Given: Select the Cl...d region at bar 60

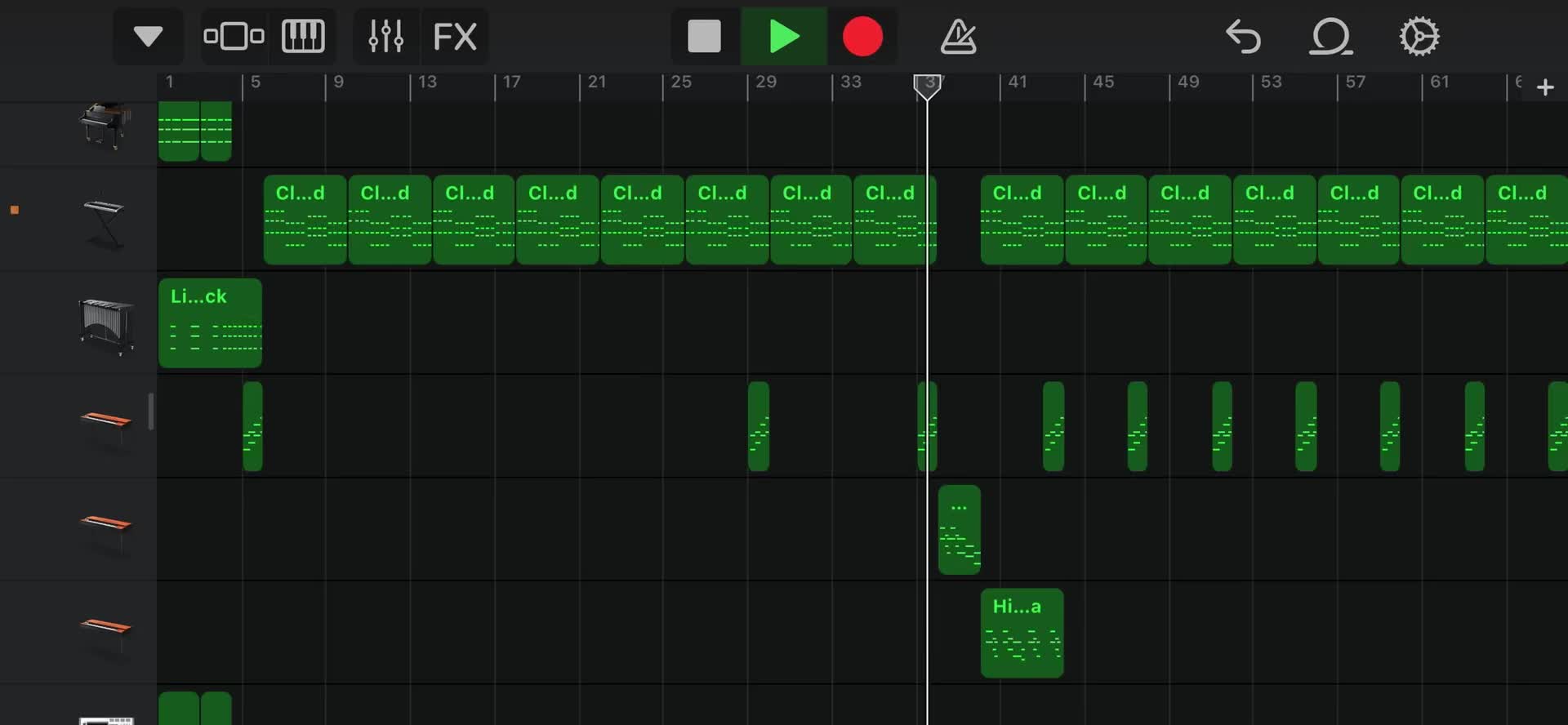Looking at the screenshot, I should (x=1442, y=220).
